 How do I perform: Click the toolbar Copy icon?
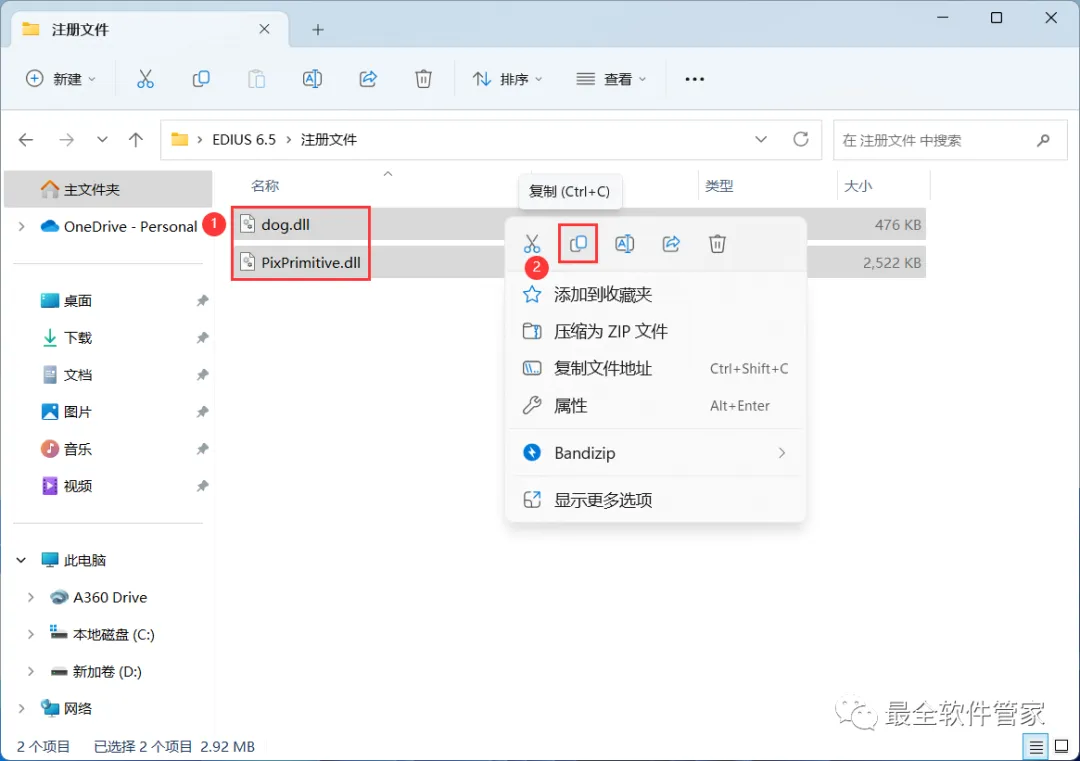point(201,79)
